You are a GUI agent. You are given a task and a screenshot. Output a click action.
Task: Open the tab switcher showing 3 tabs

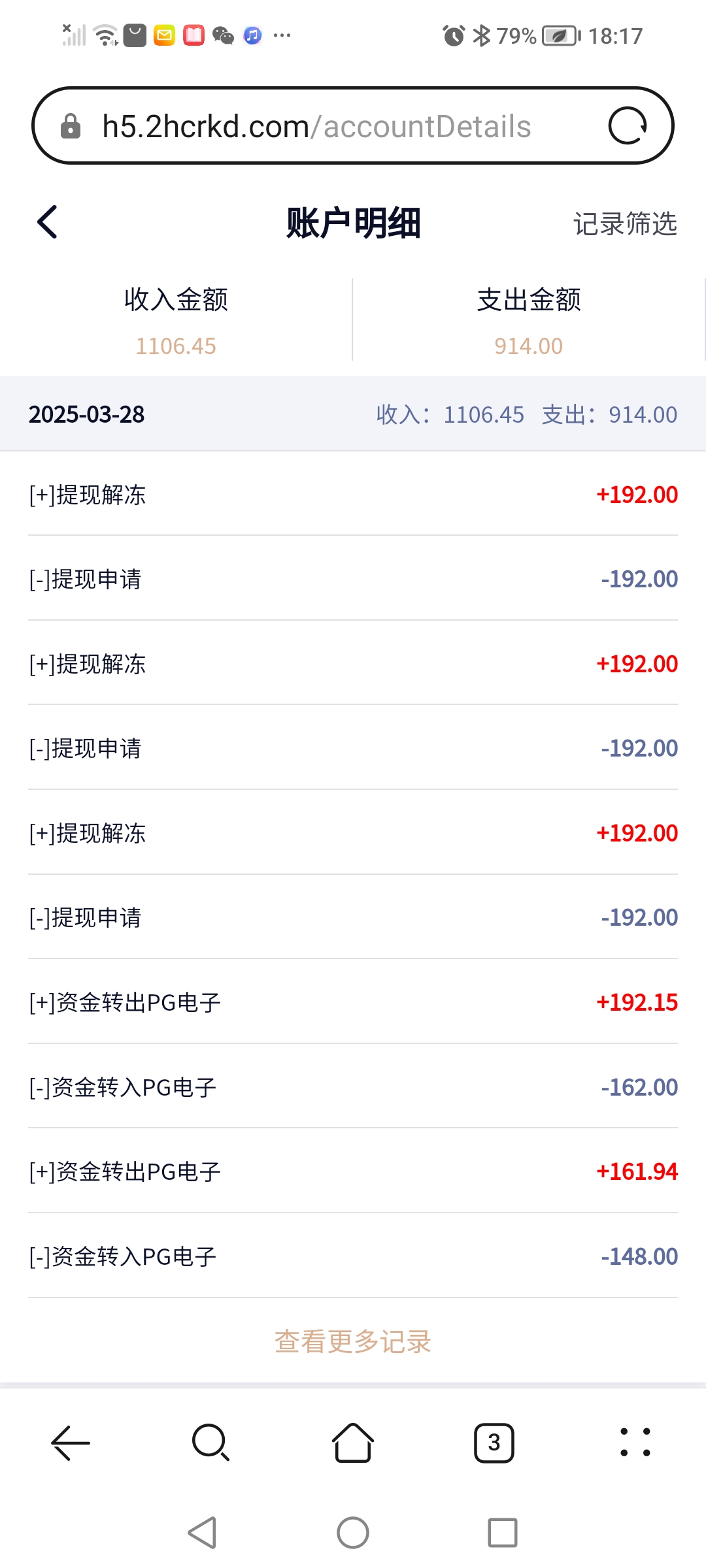[494, 1443]
